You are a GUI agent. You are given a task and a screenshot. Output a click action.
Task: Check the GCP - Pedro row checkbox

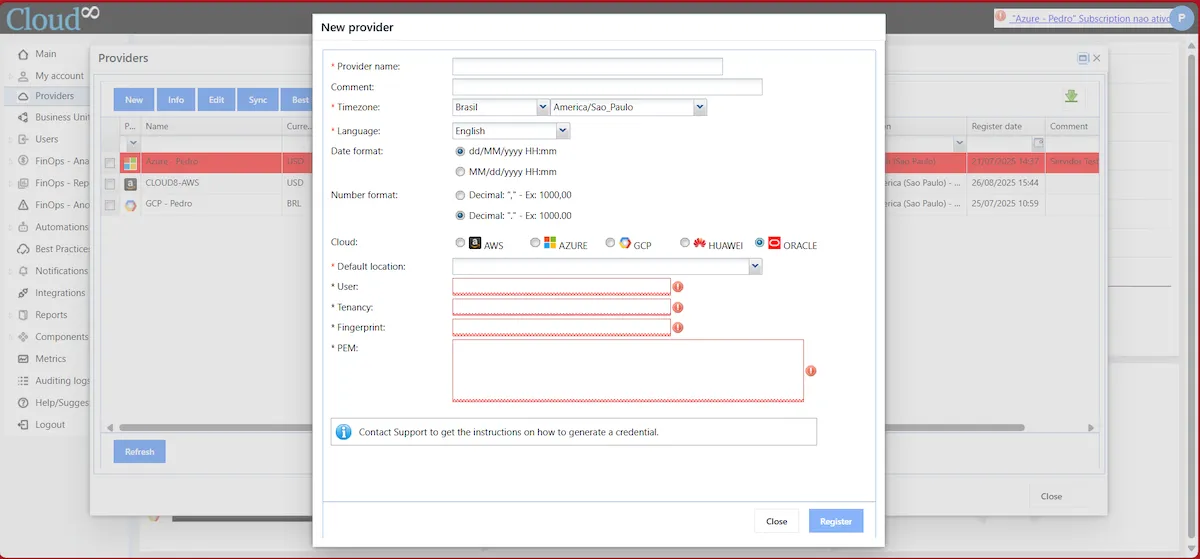110,205
